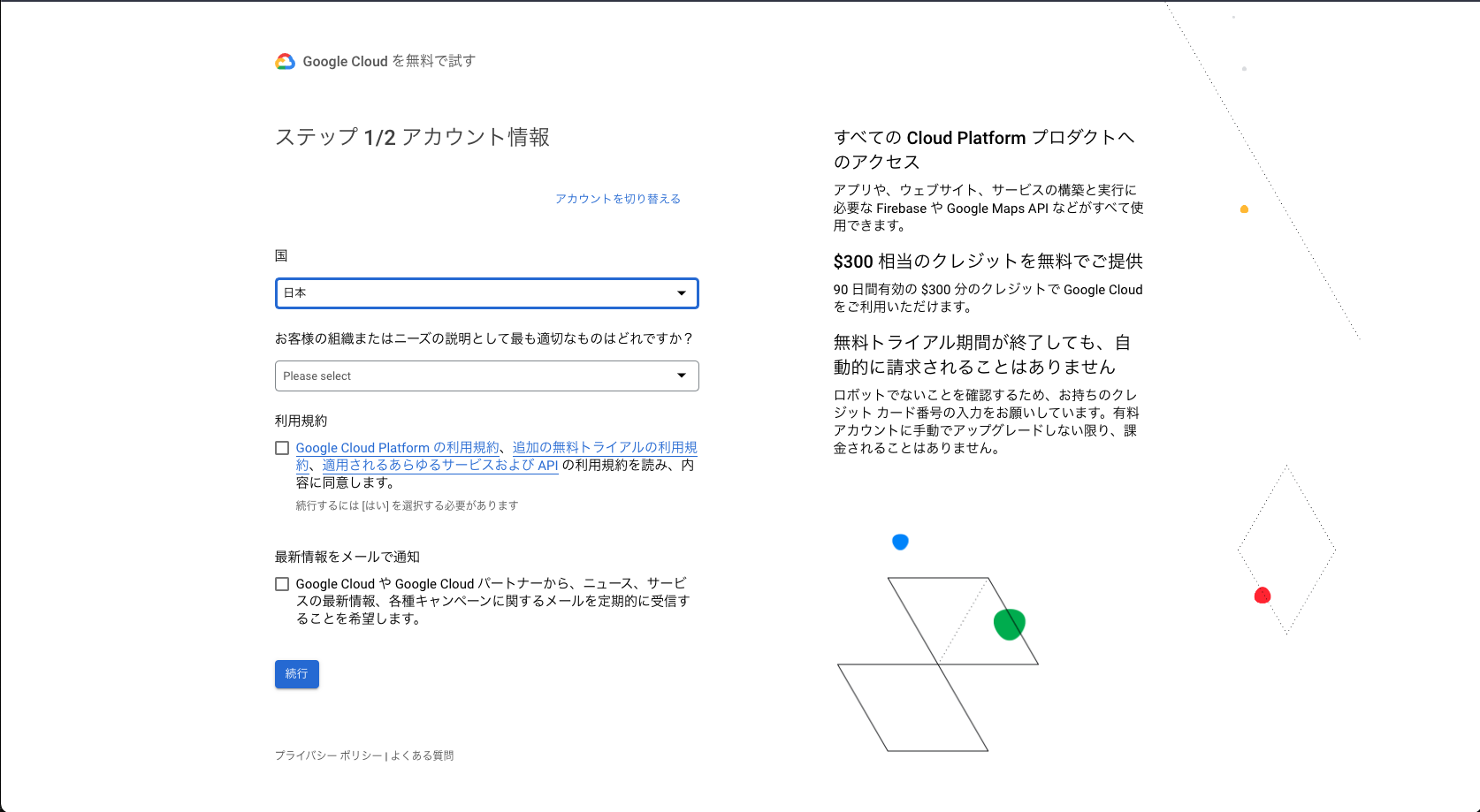Click the お客様の組織またはニーズ question label

click(484, 338)
